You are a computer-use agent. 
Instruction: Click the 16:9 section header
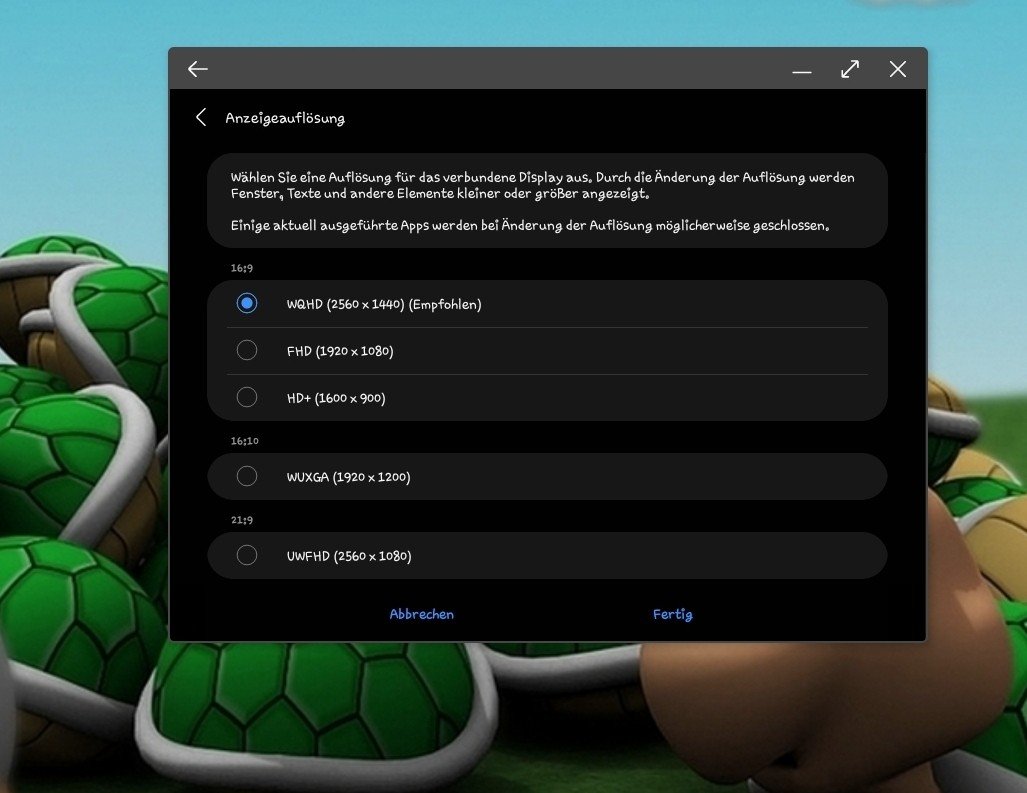coord(242,268)
